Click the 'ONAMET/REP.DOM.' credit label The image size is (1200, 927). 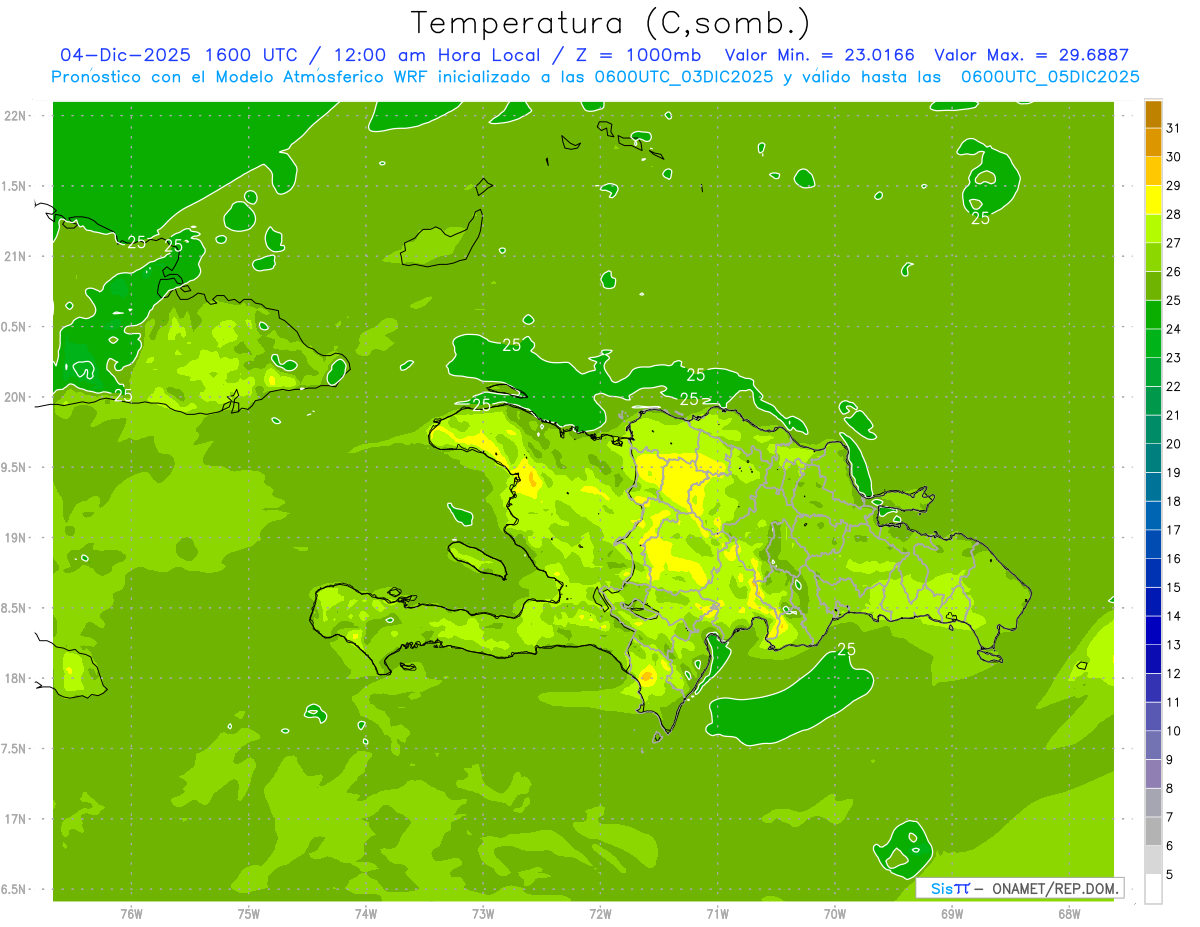tap(1056, 888)
